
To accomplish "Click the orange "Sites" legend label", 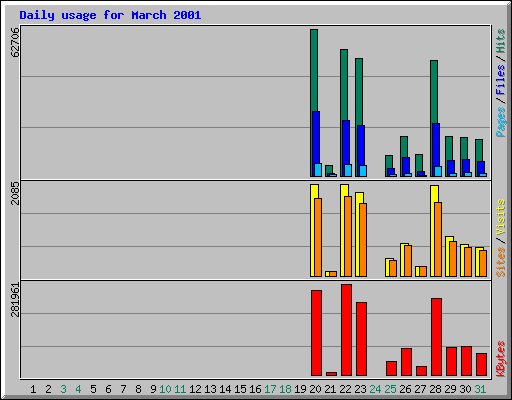I will [x=500, y=262].
